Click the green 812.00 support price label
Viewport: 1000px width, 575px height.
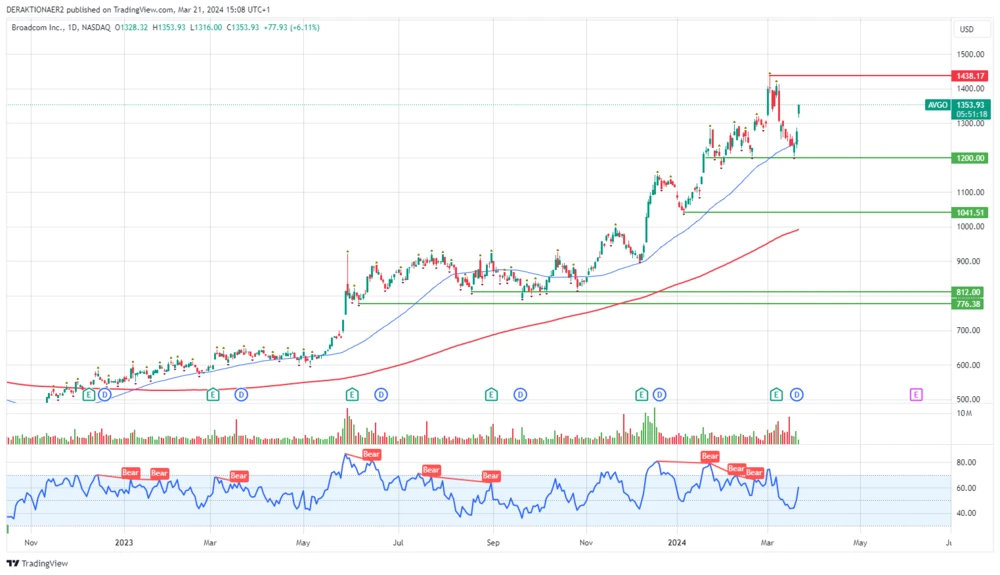pyautogui.click(x=968, y=292)
